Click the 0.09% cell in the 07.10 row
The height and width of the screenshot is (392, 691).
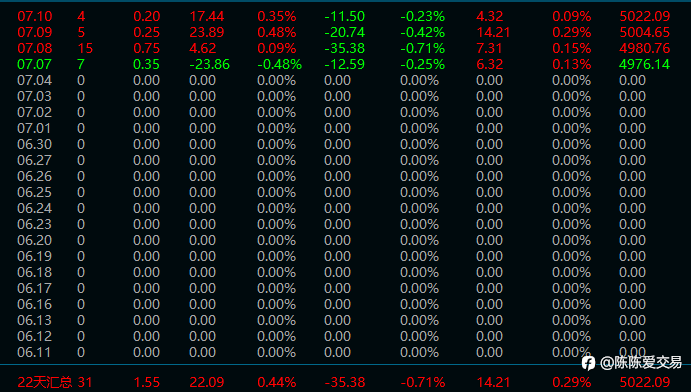tap(572, 16)
